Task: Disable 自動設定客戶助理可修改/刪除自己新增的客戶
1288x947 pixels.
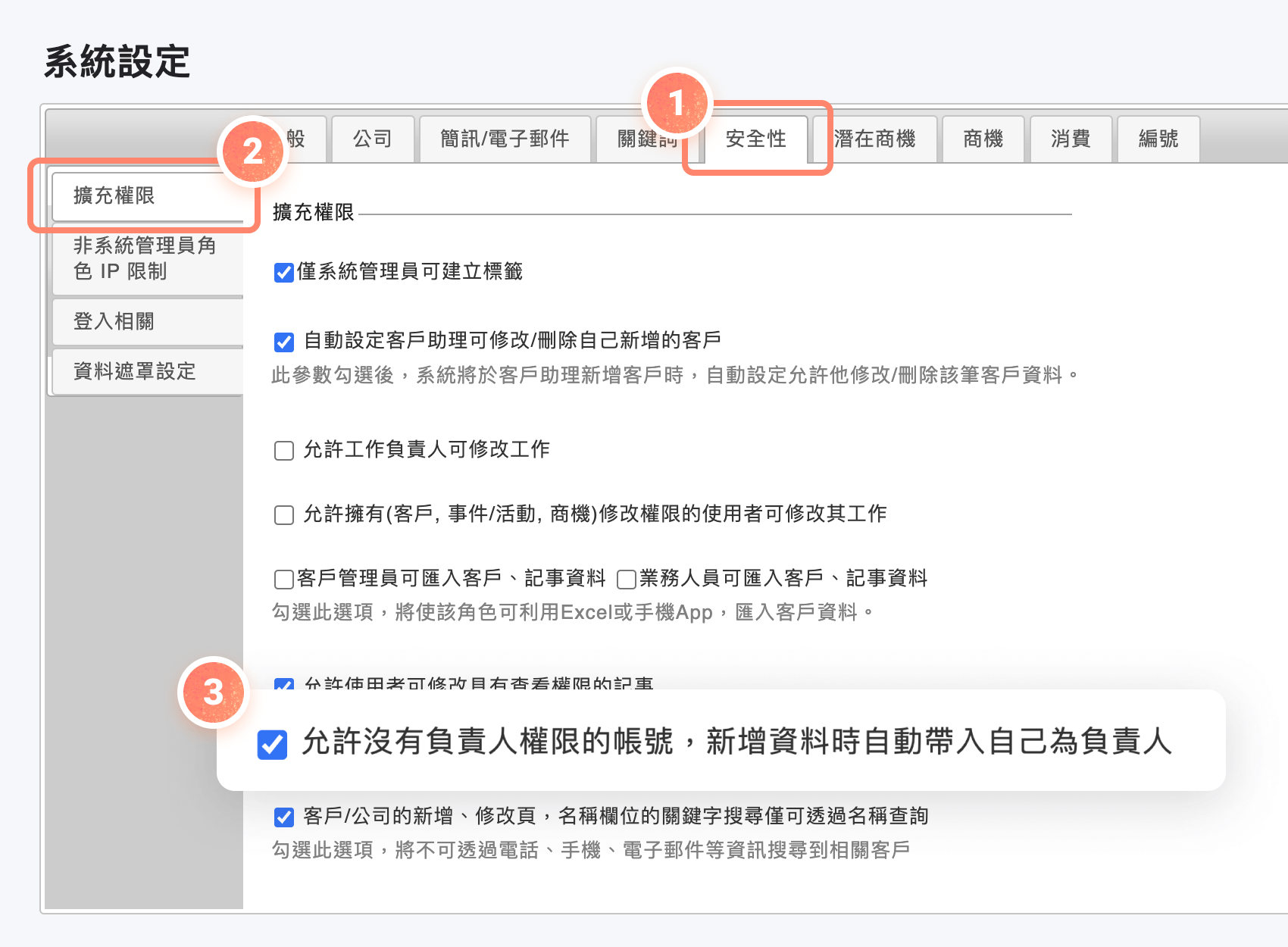Action: pyautogui.click(x=283, y=342)
